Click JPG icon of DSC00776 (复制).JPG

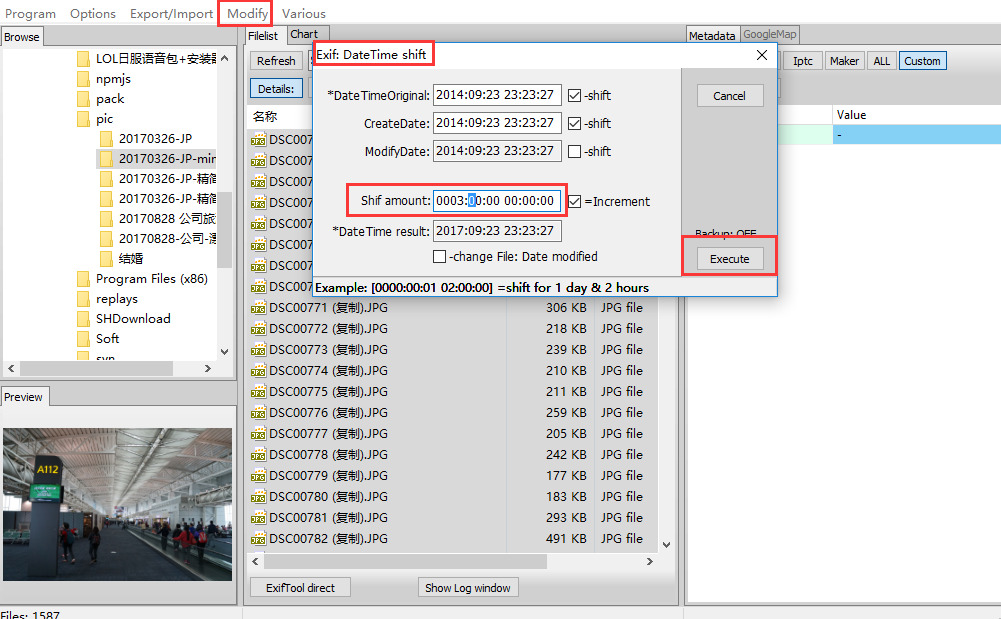pyautogui.click(x=258, y=414)
